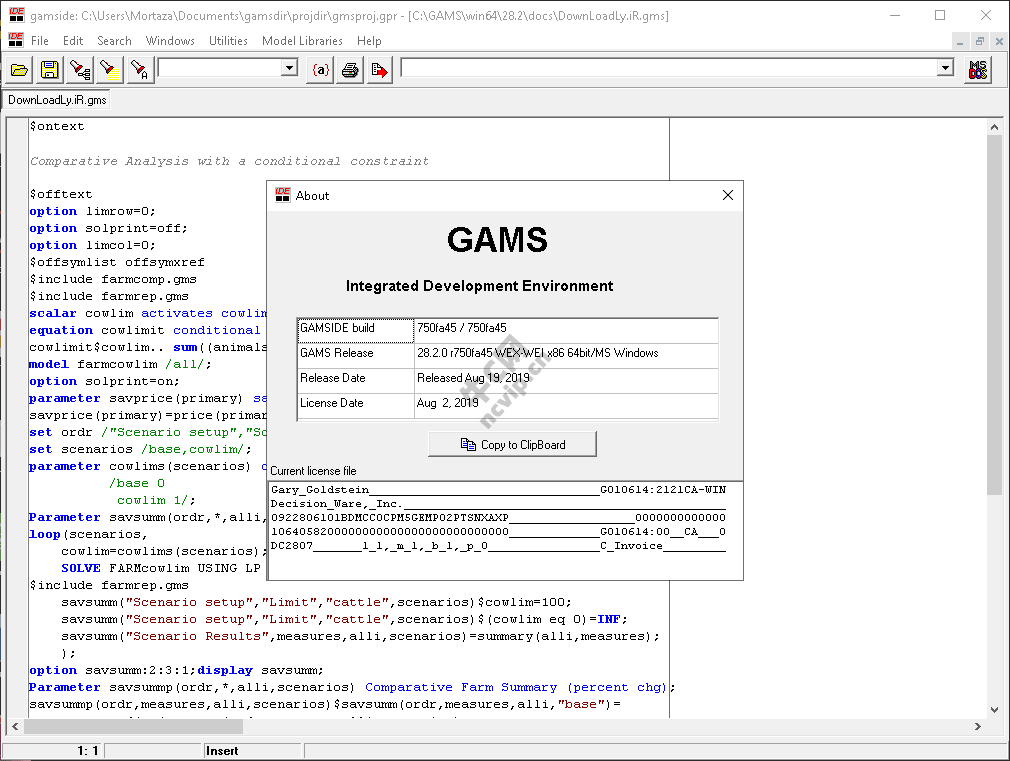Click in the search text input field
The height and width of the screenshot is (761, 1010).
(220, 68)
